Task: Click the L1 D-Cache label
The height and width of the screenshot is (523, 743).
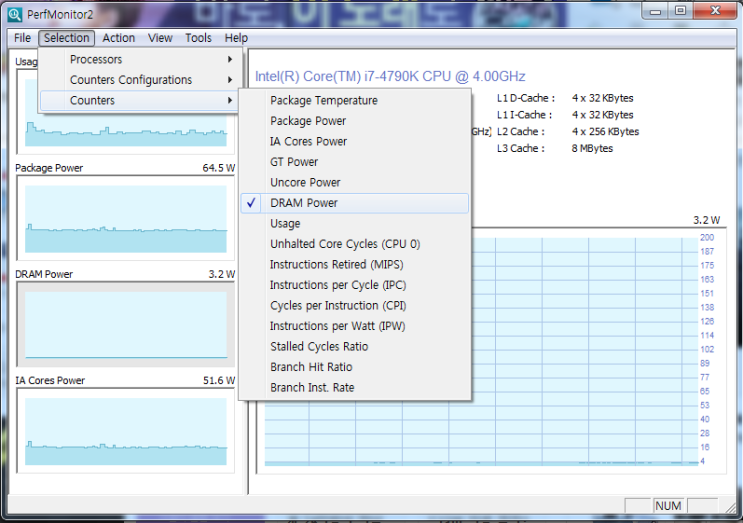Action: point(526,98)
